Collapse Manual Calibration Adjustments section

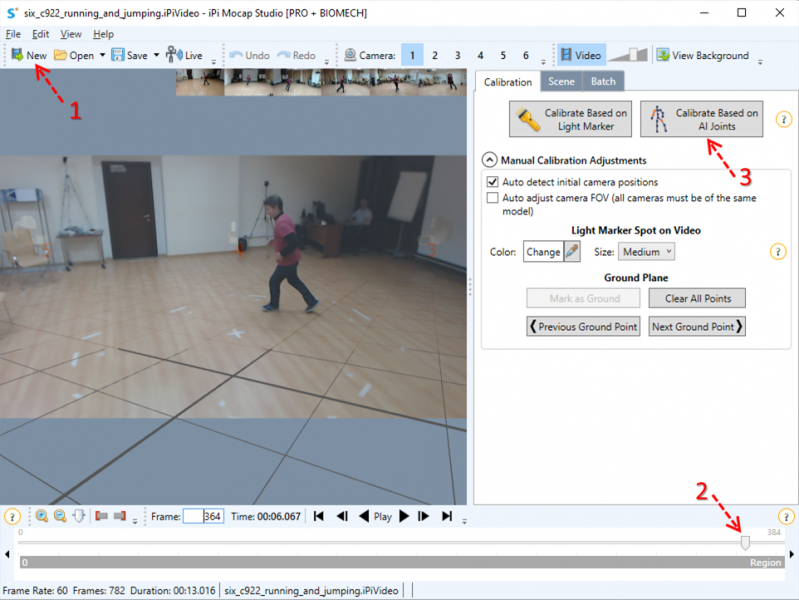(489, 160)
